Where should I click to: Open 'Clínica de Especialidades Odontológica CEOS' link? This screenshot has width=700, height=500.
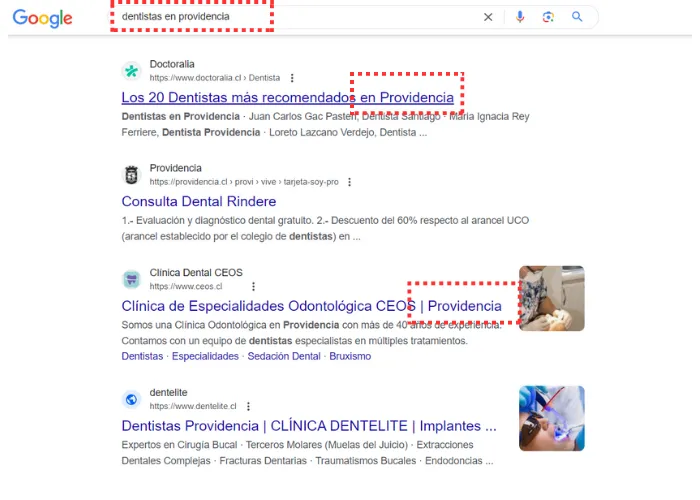click(x=312, y=306)
